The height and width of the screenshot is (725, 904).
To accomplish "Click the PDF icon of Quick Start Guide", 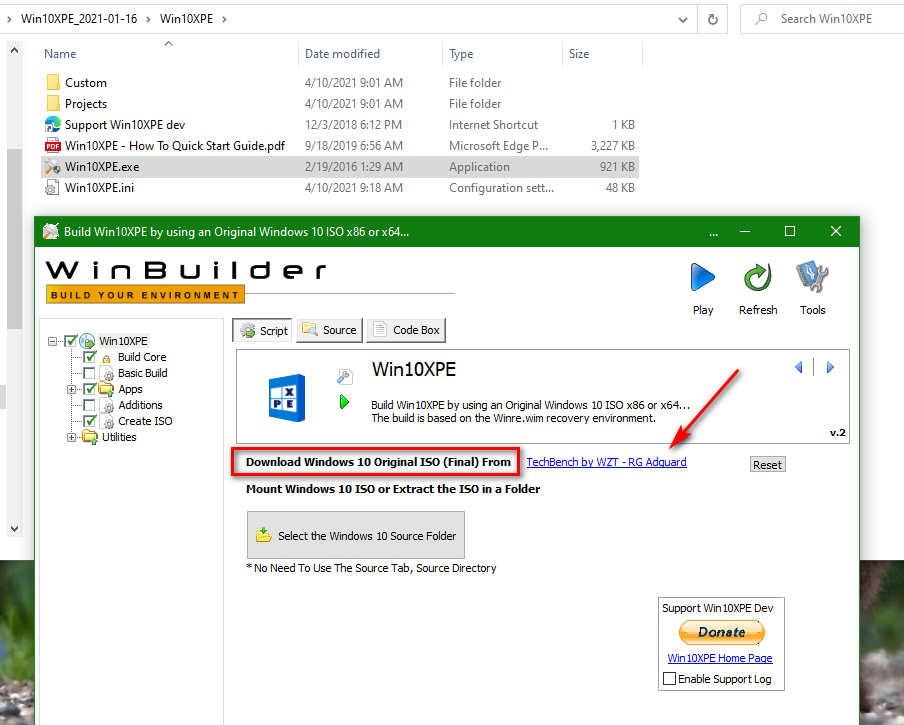I will [x=52, y=146].
